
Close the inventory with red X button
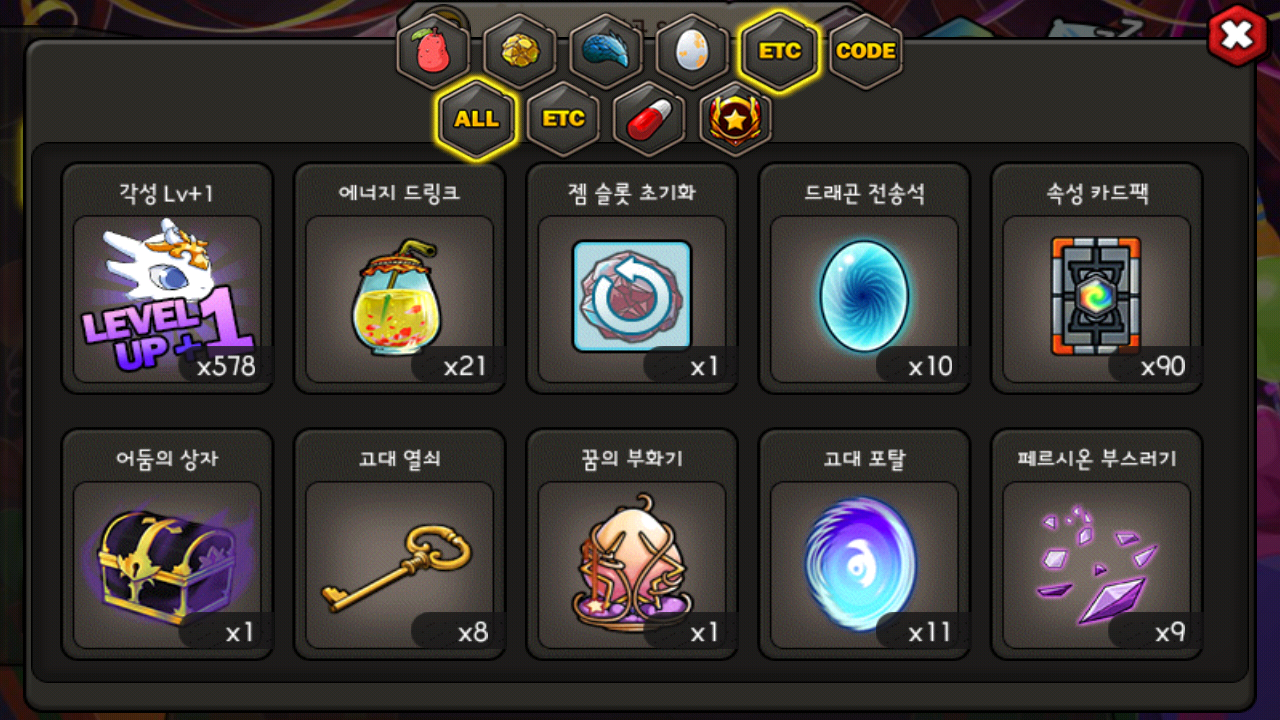click(x=1237, y=36)
